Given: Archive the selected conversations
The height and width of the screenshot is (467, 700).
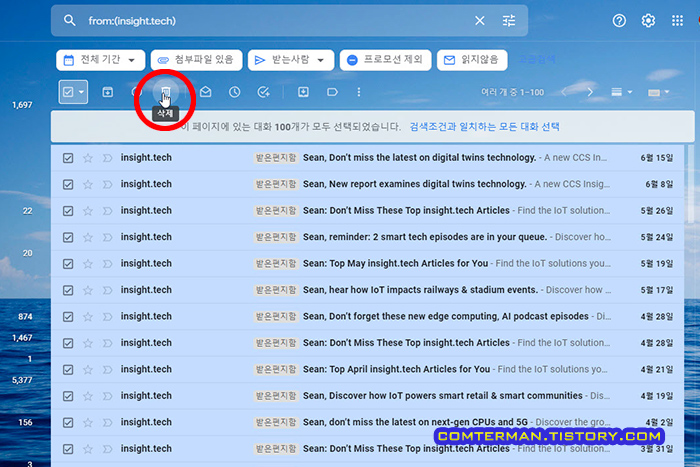Looking at the screenshot, I should pos(108,92).
